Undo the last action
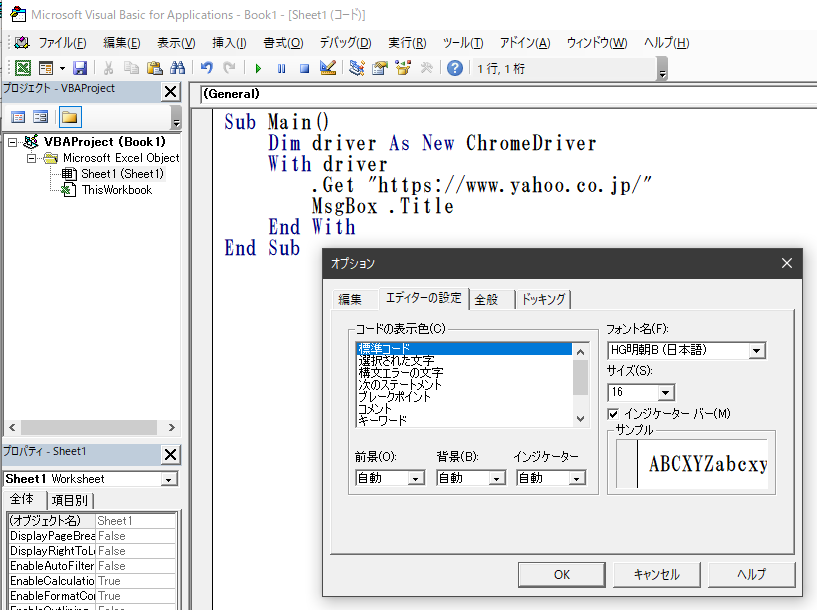This screenshot has height=610, width=817. click(x=207, y=68)
